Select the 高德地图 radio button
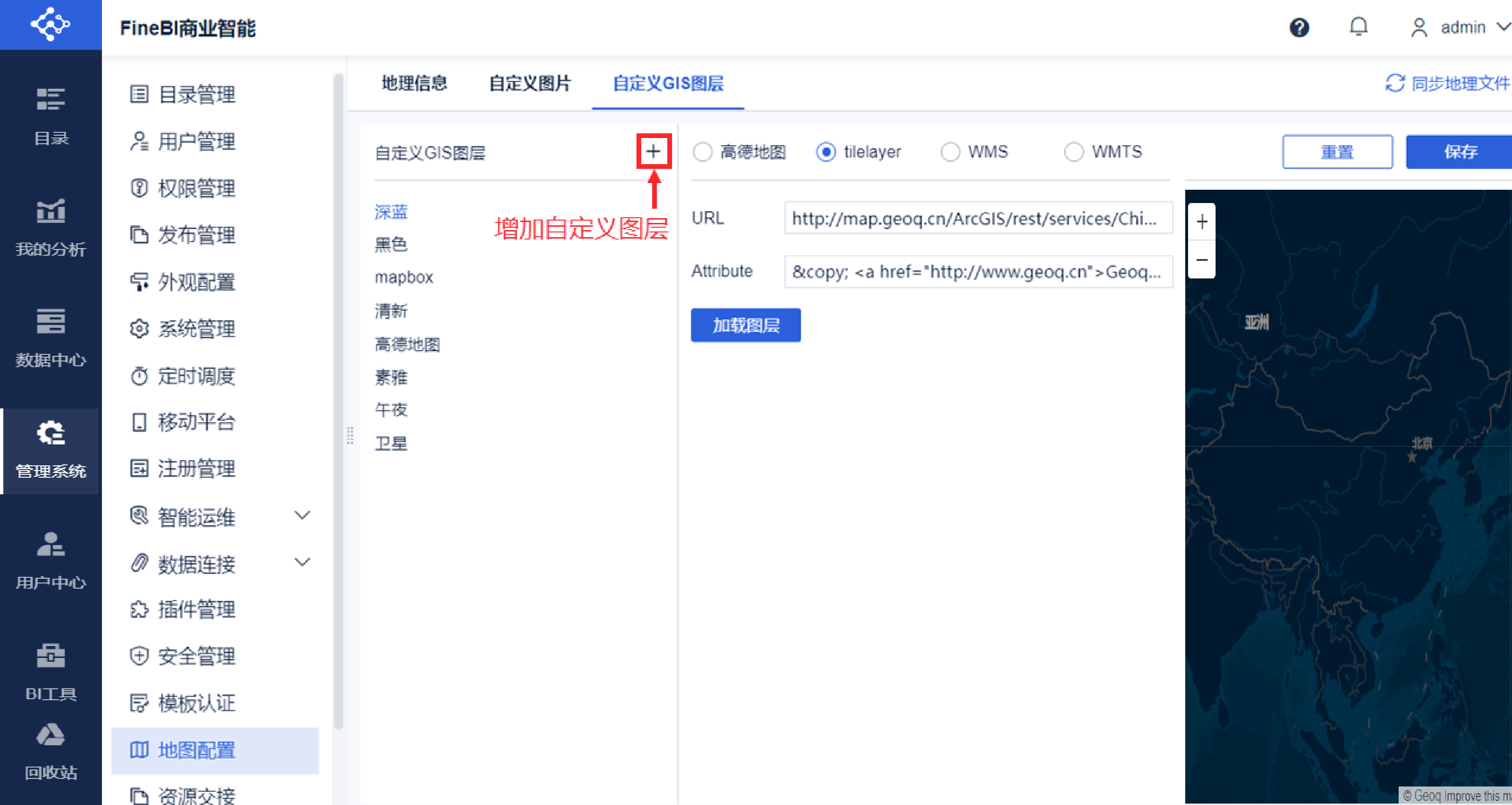Screen dimensions: 1512x805 (x=702, y=152)
